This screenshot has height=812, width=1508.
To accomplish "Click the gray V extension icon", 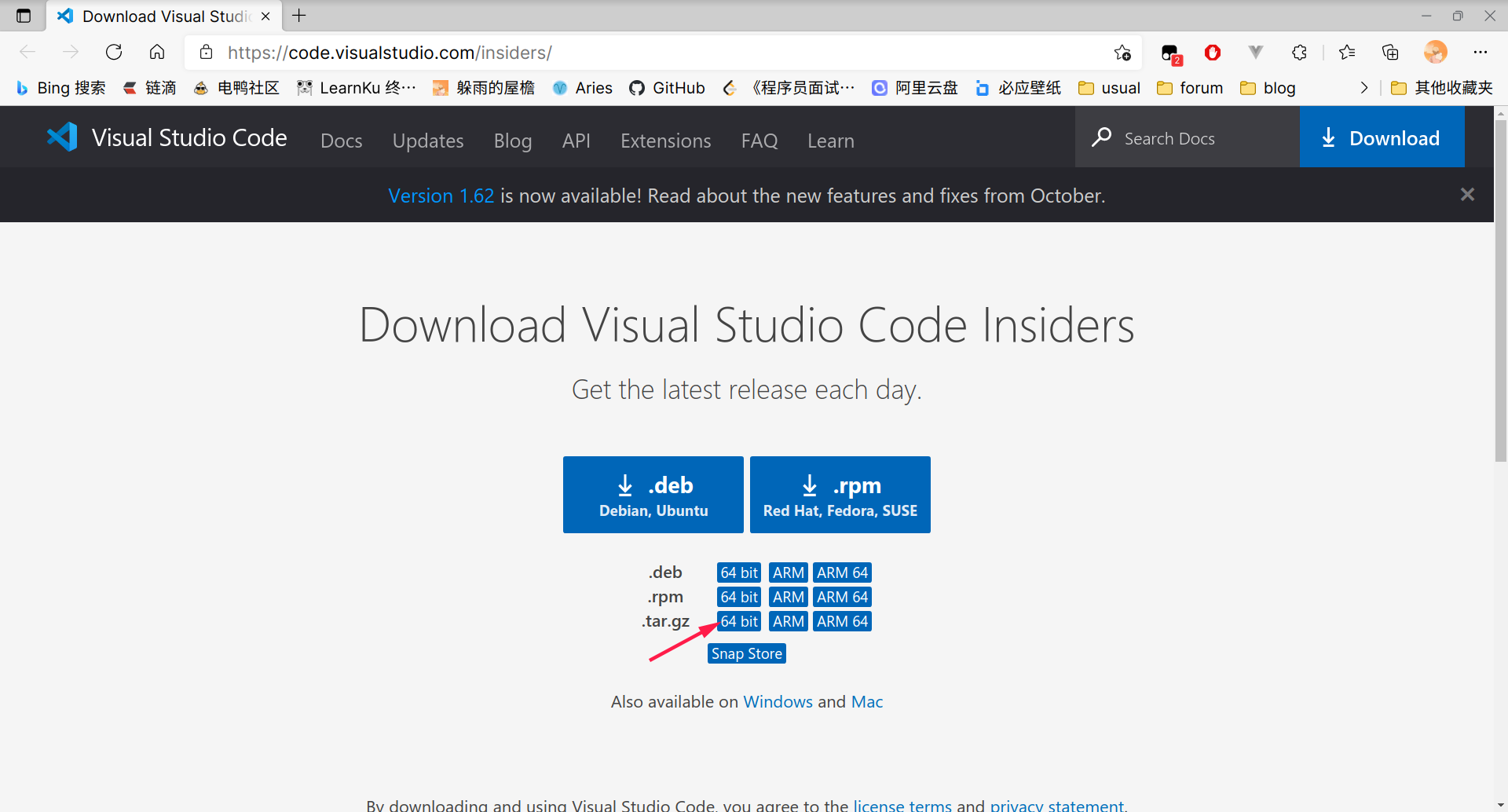I will [x=1256, y=53].
